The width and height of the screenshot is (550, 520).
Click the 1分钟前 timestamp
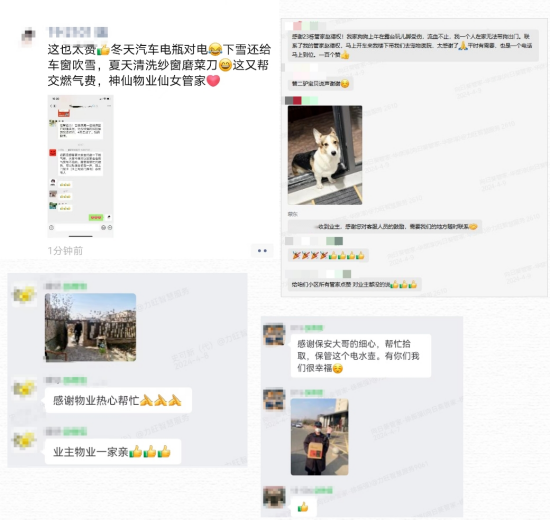(x=65, y=251)
